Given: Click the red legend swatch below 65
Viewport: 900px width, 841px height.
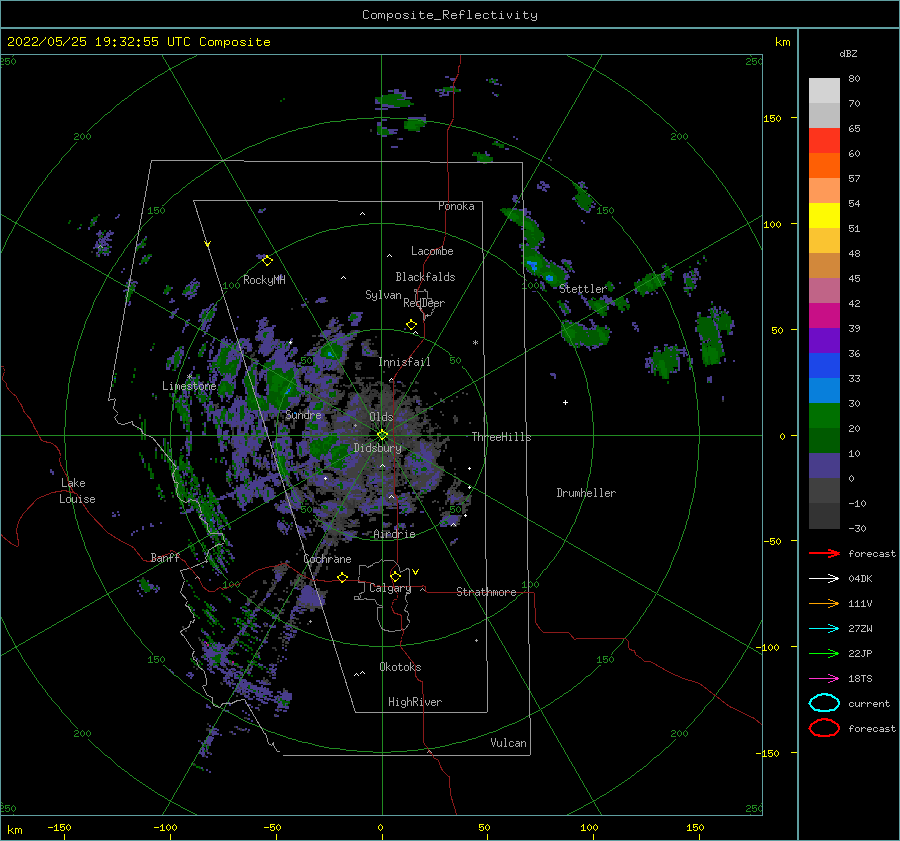Looking at the screenshot, I should coord(824,141).
